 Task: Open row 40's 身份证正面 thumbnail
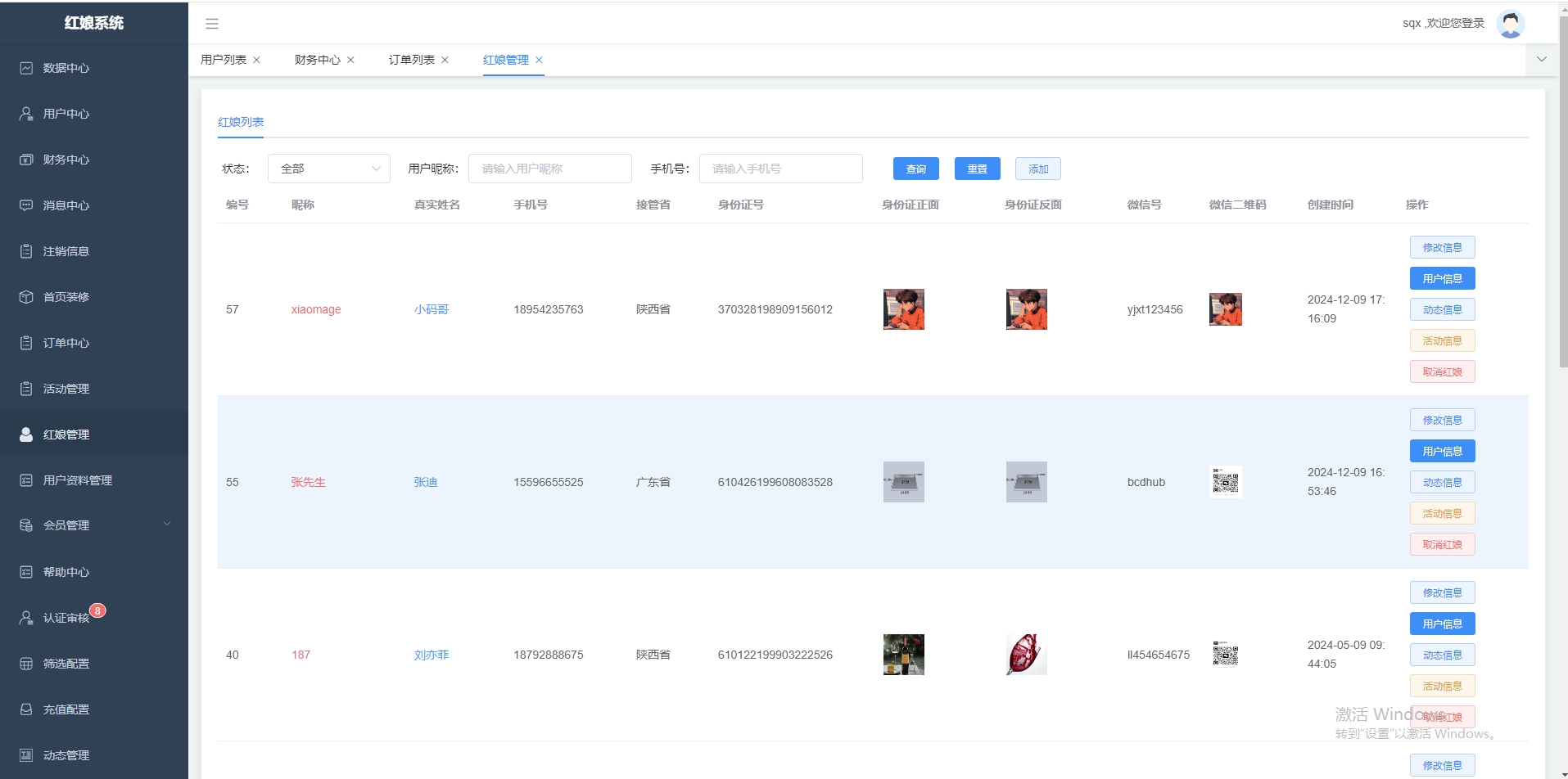pos(904,655)
